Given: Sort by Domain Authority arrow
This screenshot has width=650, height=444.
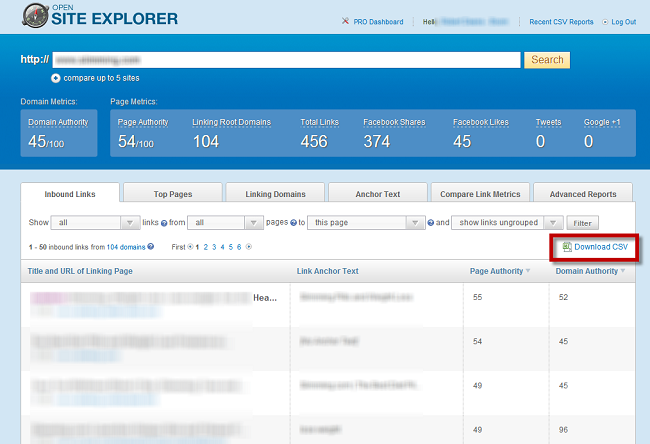Looking at the screenshot, I should [623, 271].
